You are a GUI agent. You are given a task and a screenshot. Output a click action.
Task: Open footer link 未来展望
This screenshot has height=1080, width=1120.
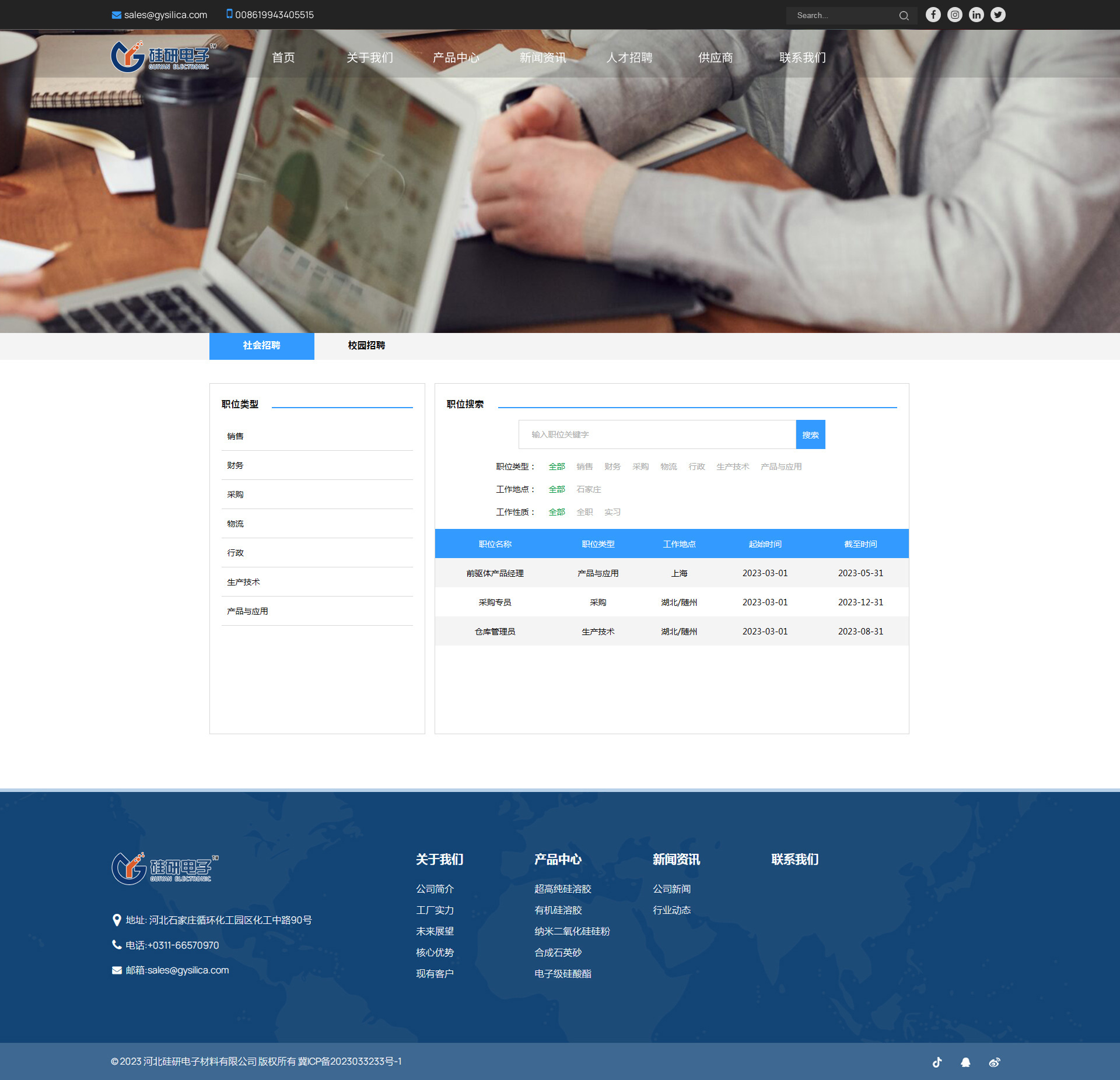[435, 931]
